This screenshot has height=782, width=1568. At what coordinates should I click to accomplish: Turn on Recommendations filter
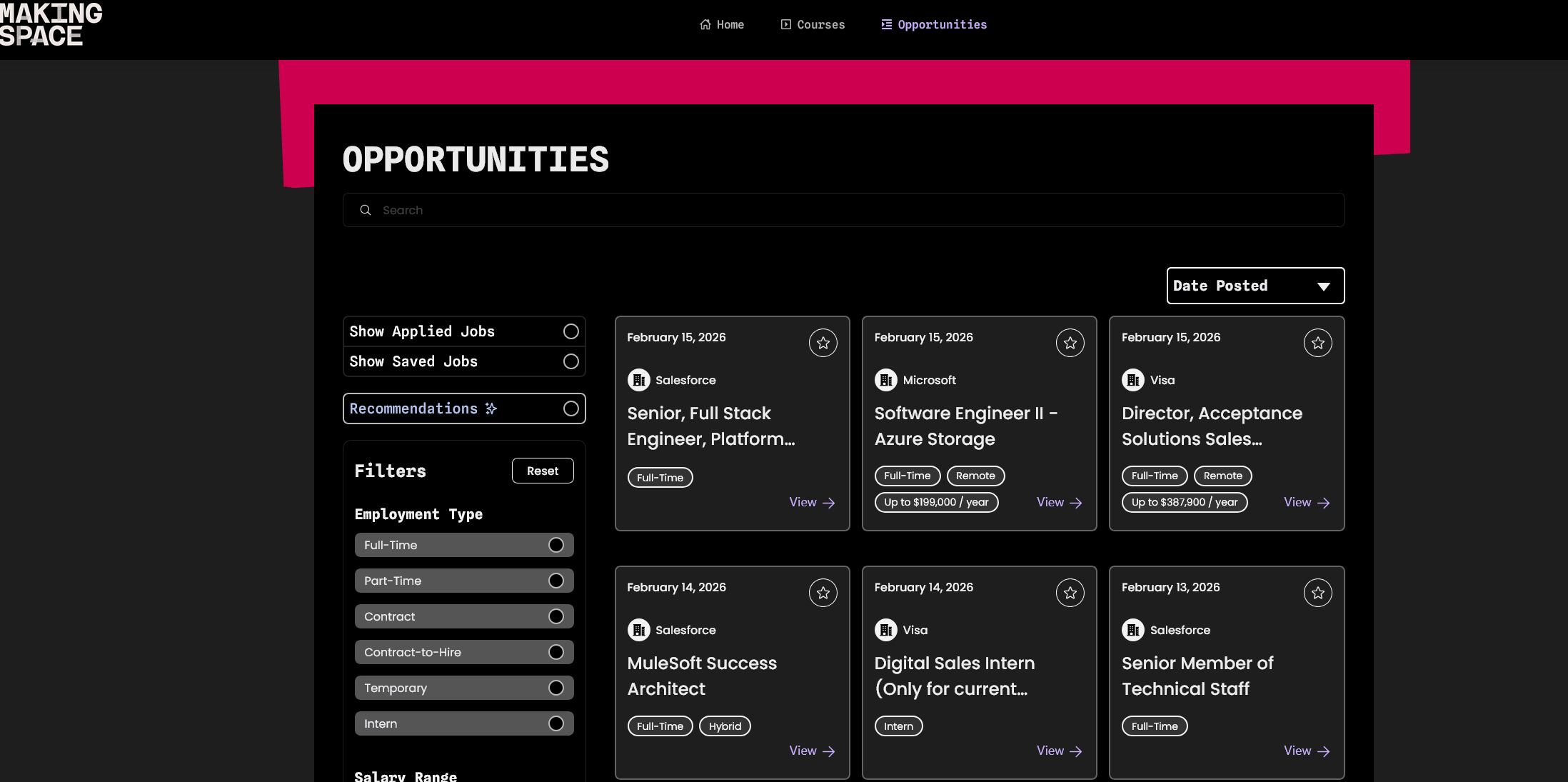571,408
